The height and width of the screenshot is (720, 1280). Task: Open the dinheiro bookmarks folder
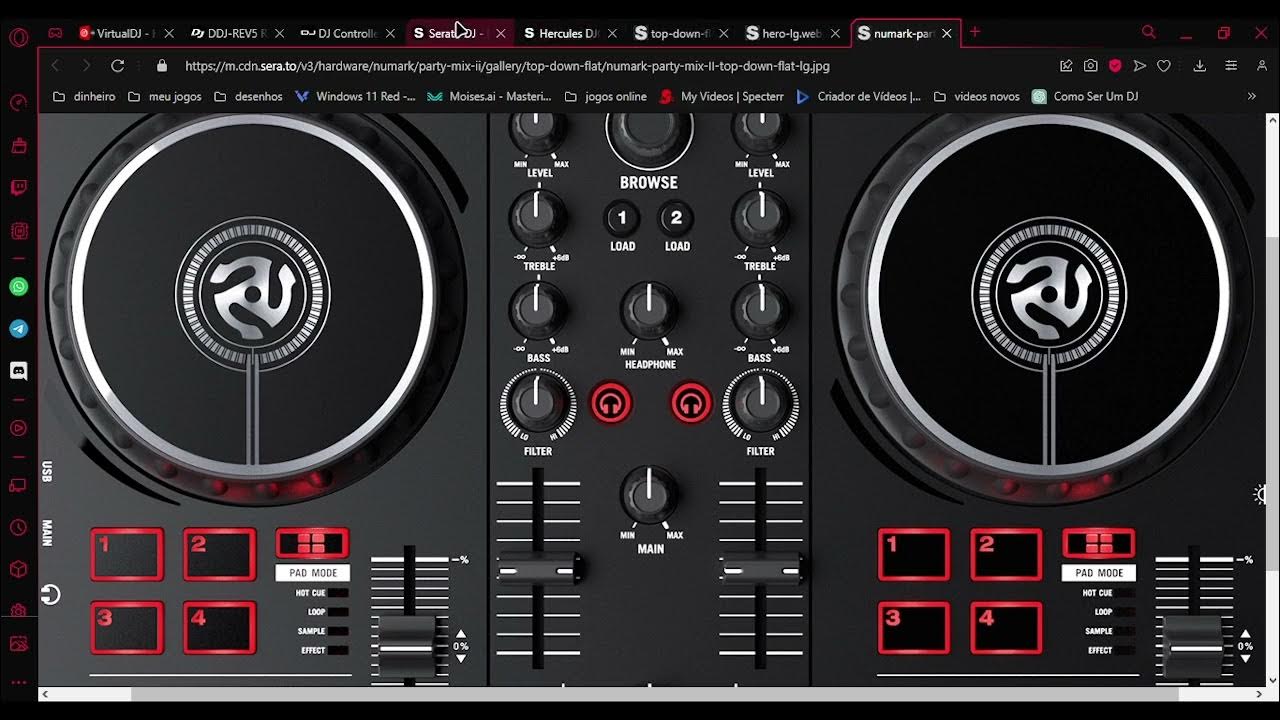[84, 97]
